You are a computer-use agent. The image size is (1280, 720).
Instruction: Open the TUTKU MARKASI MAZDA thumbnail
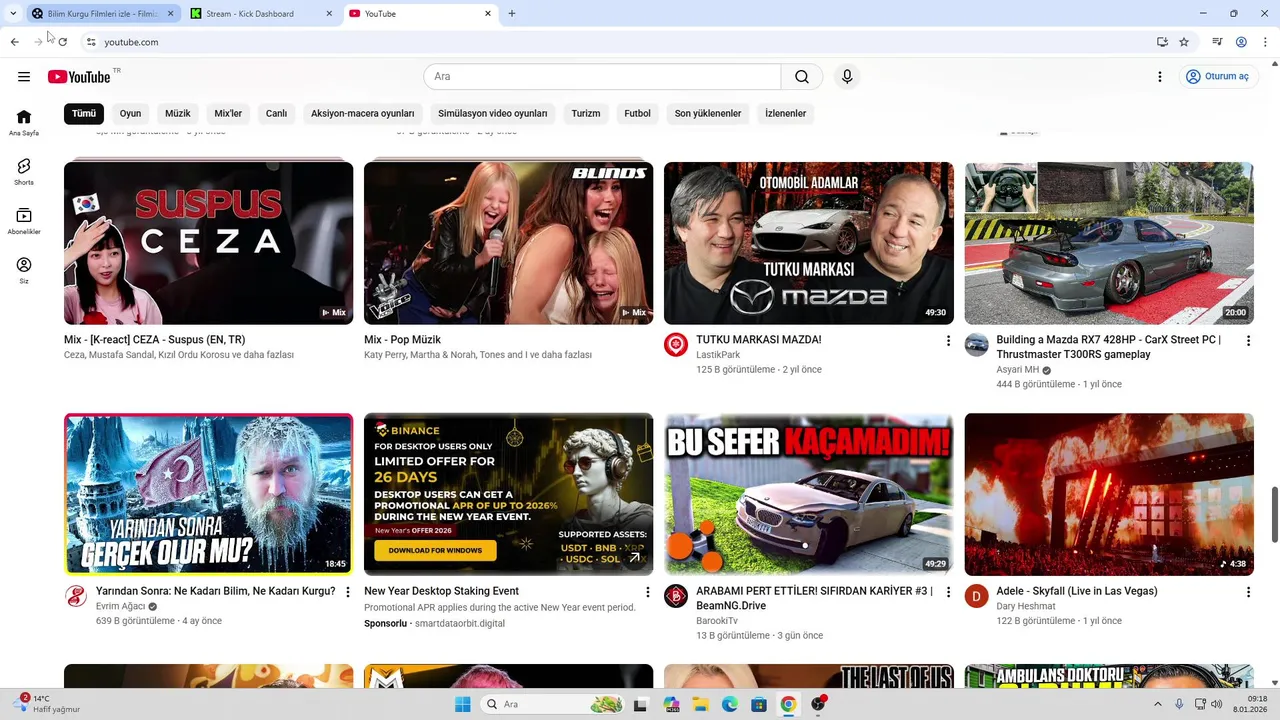(809, 243)
